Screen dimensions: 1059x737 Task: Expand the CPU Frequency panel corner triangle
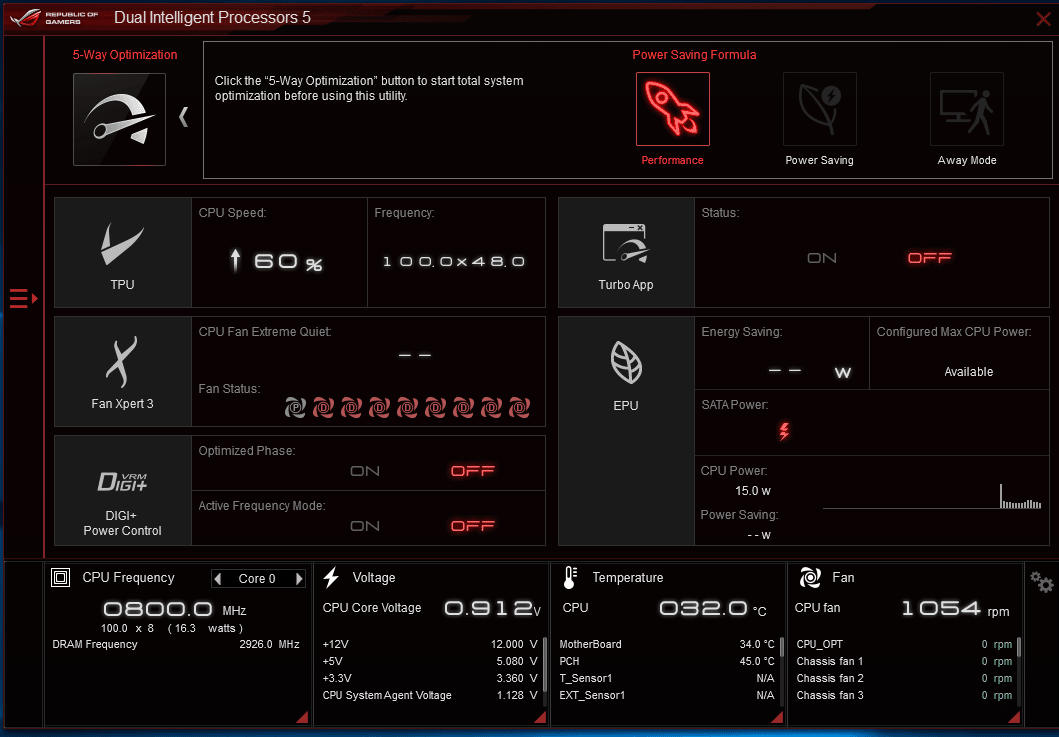coord(303,717)
